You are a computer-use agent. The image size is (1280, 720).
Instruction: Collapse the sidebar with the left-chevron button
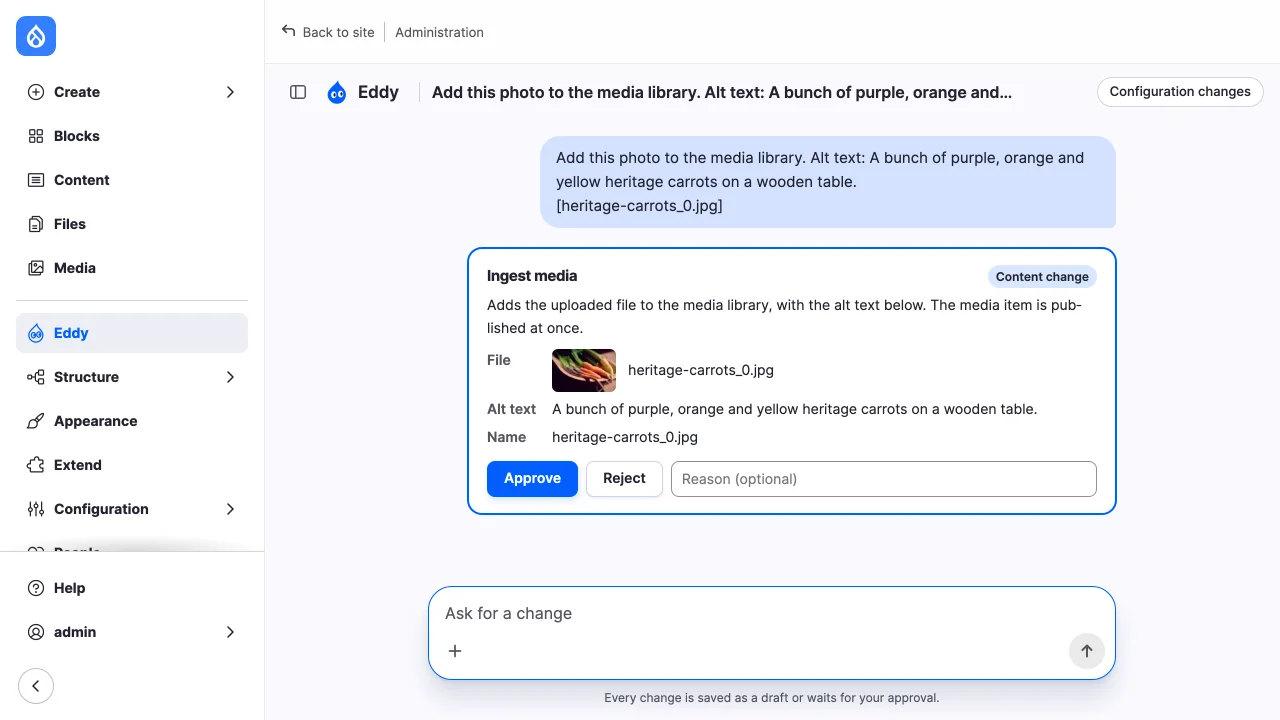(x=36, y=686)
